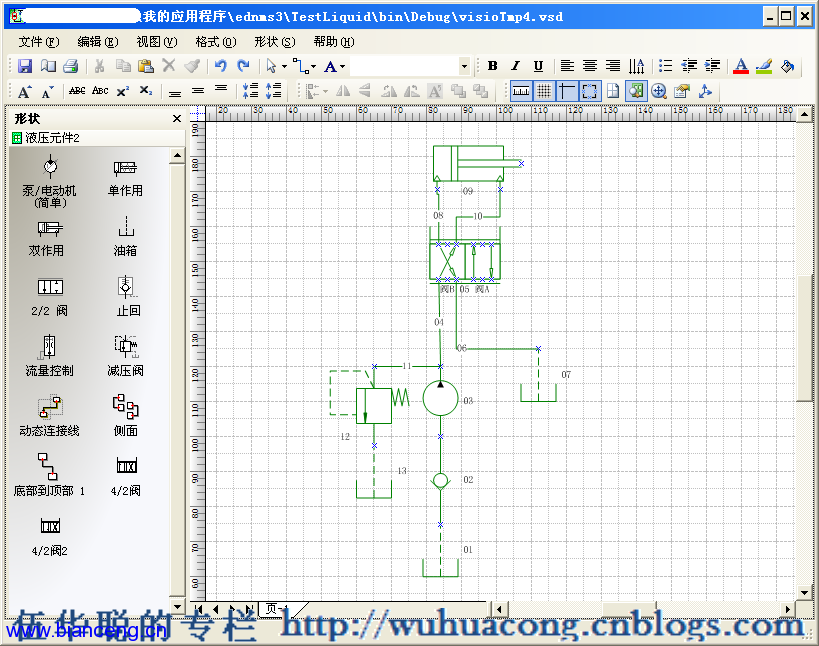This screenshot has width=819, height=646.
Task: Select the pump symbol labeled 03
Action: coord(440,399)
